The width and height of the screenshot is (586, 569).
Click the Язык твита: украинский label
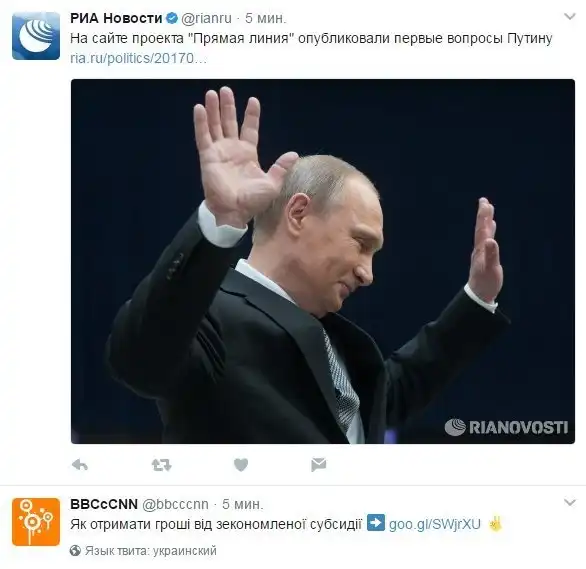(151, 551)
